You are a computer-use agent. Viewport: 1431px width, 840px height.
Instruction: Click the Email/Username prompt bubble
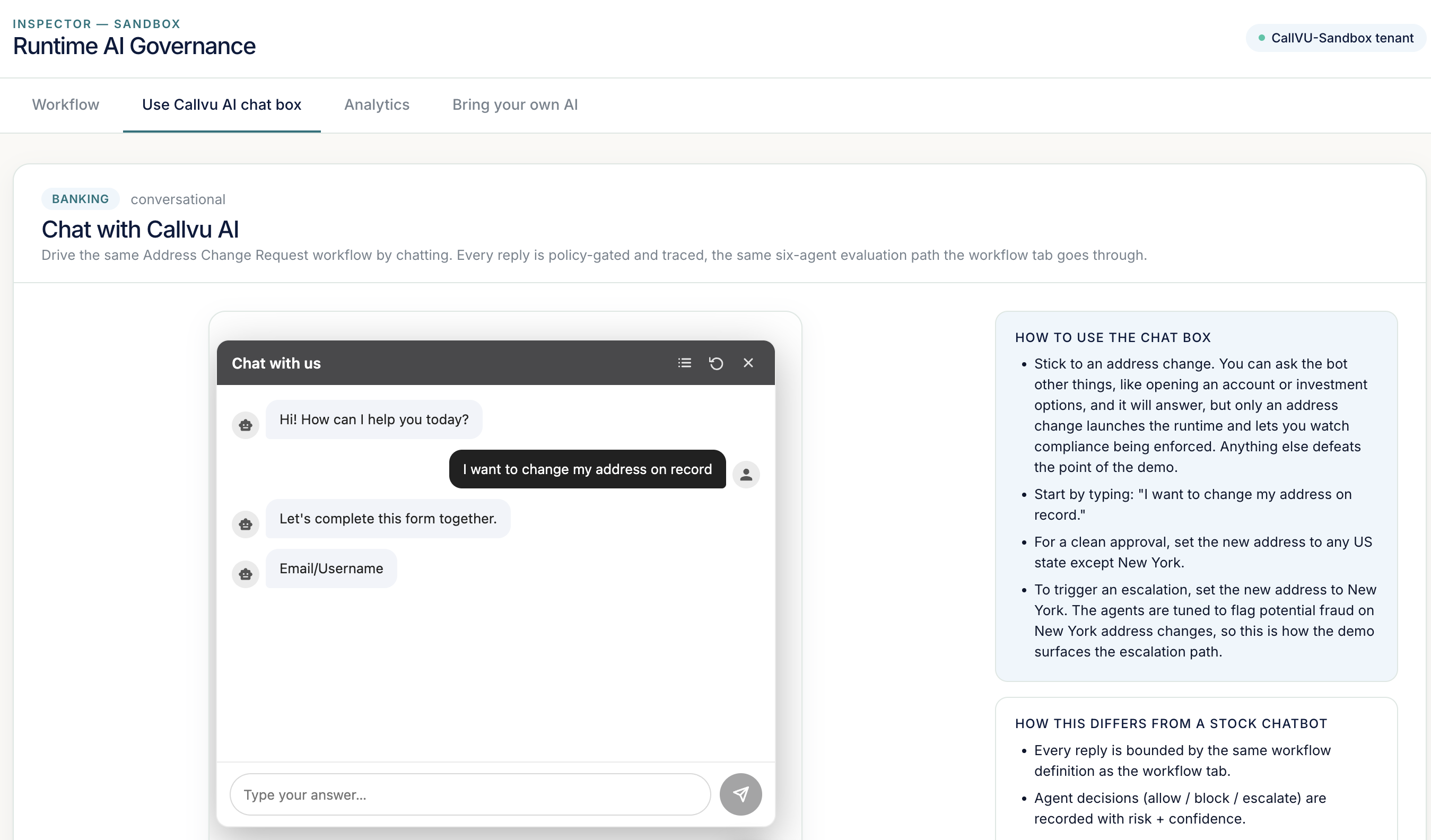tap(331, 568)
